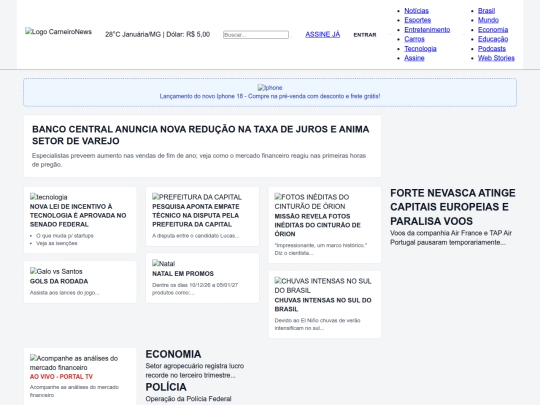Click the Iphone banner image

pyautogui.click(x=270, y=87)
